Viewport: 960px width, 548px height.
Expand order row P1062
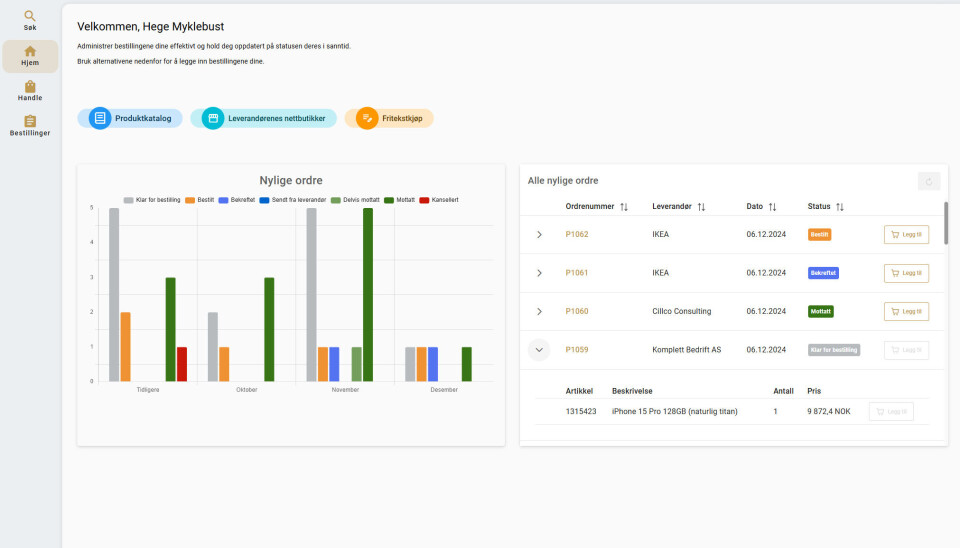point(539,235)
